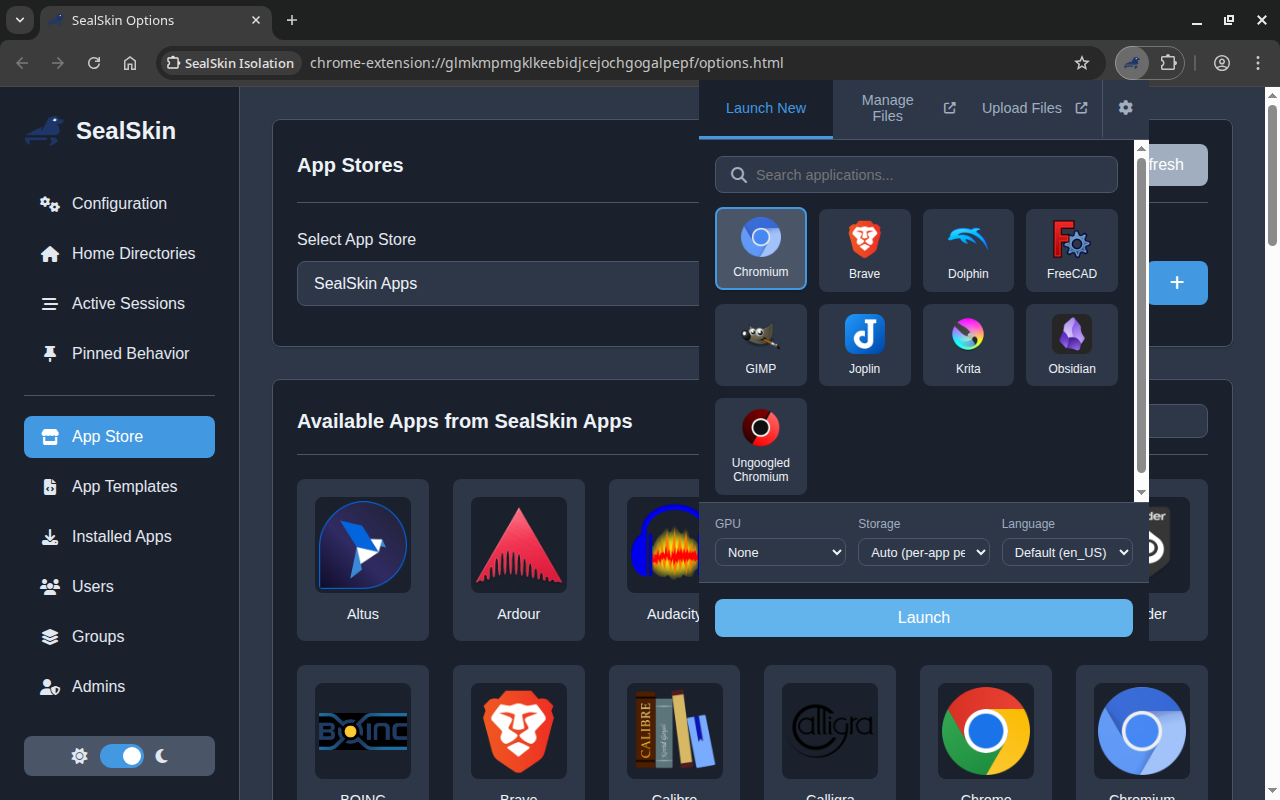Change the Language dropdown selection
1280x800 pixels.
pyautogui.click(x=1066, y=552)
